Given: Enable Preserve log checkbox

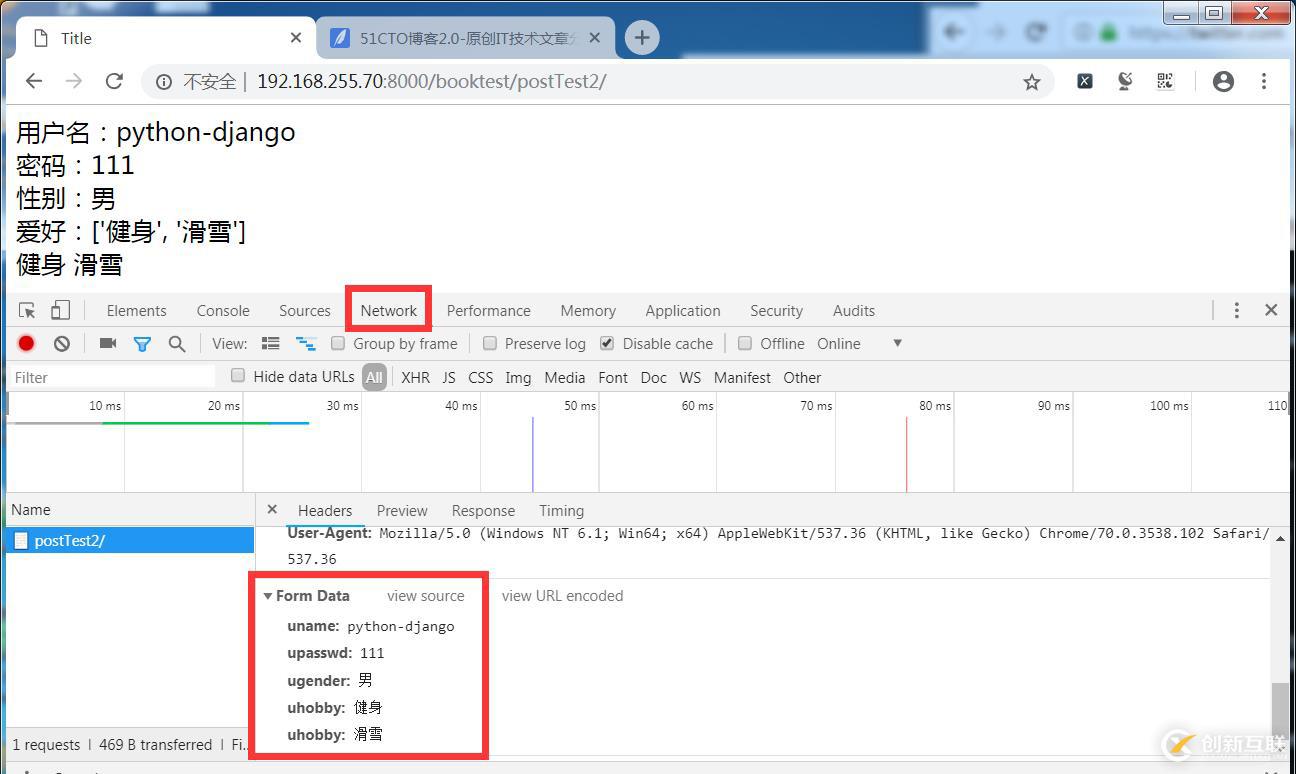Looking at the screenshot, I should click(490, 343).
